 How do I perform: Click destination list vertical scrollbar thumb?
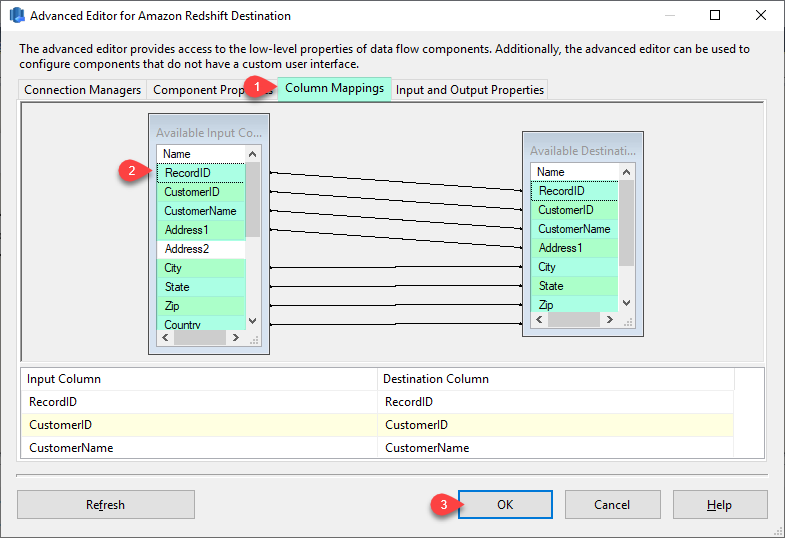[x=626, y=223]
